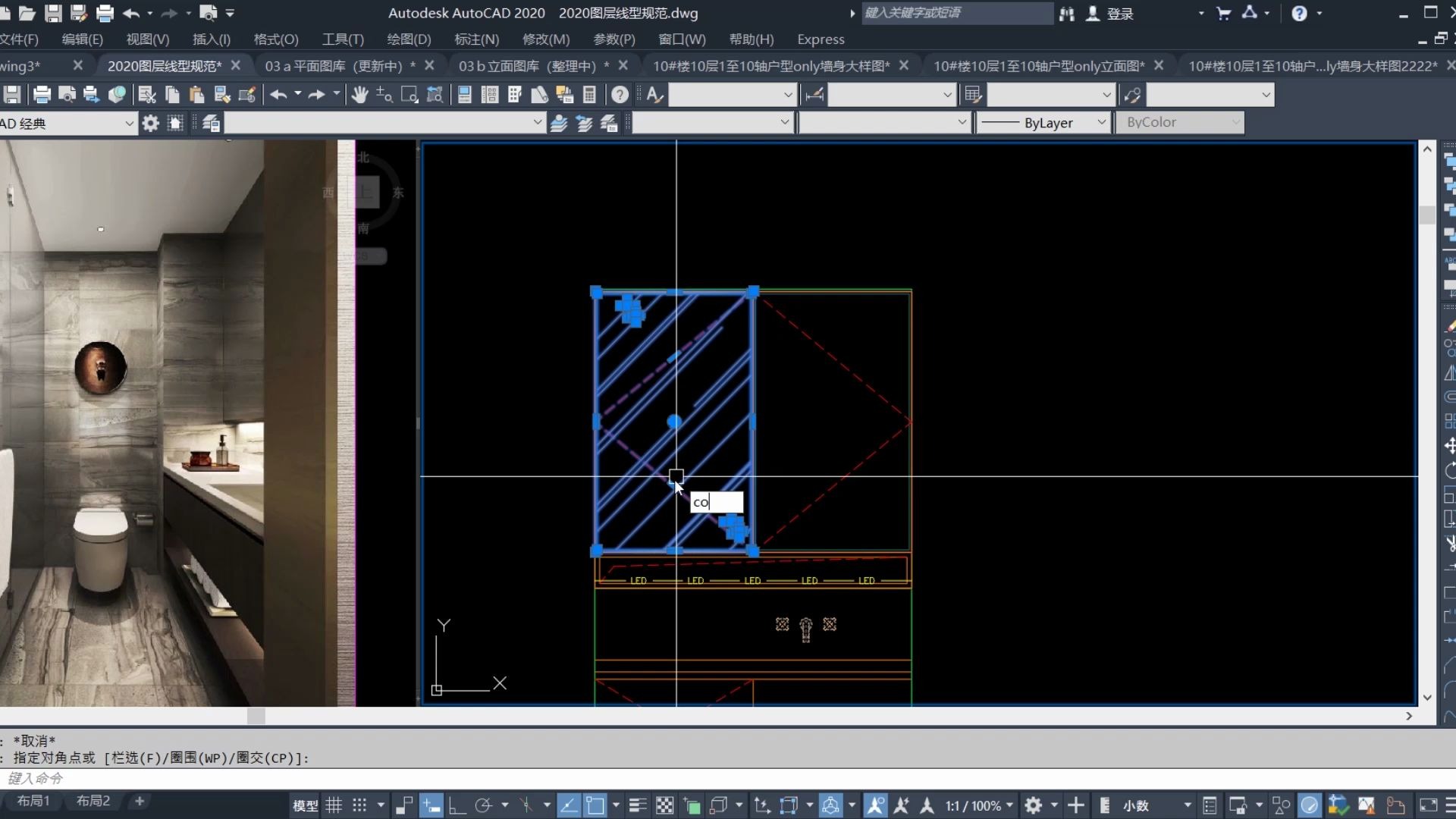Open the ByLayer lineweight dropdown
This screenshot has height=819, width=1456.
pos(1101,122)
